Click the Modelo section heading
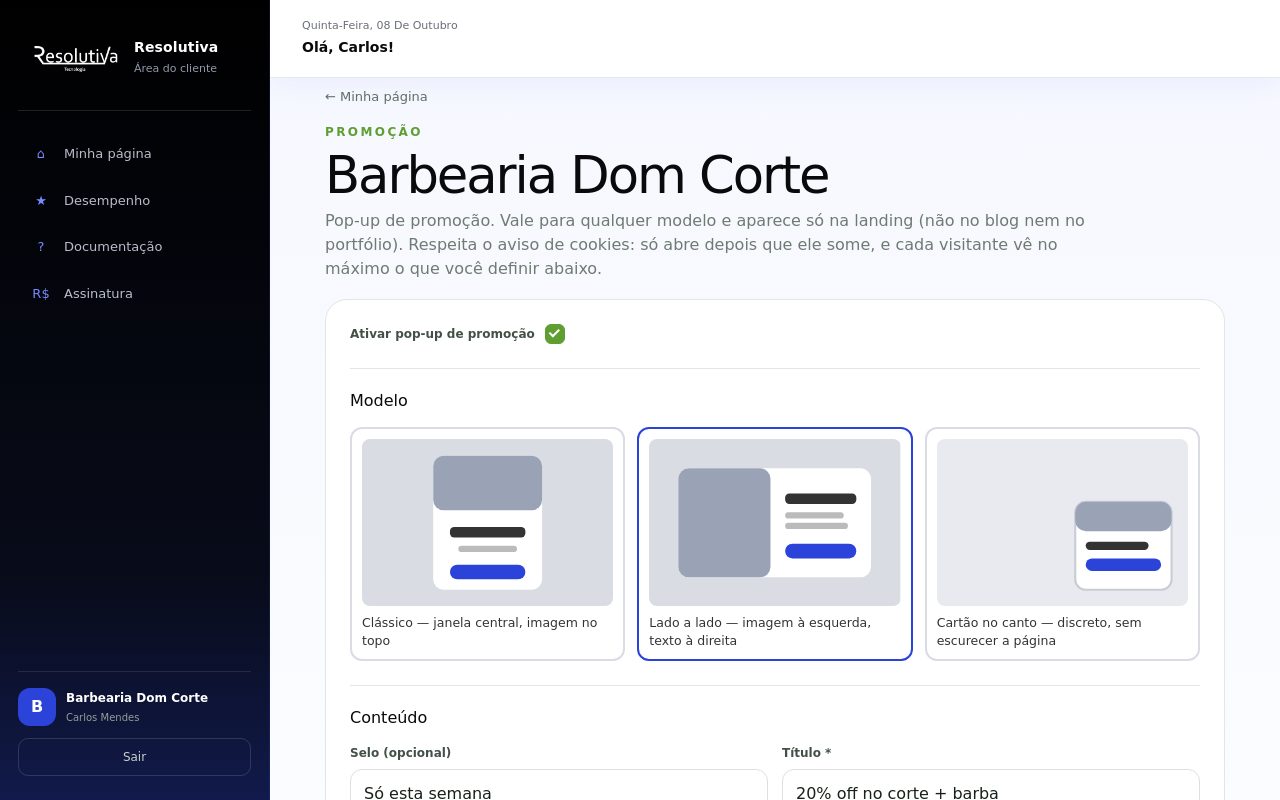Screen dimensions: 1280x800 click(x=379, y=400)
